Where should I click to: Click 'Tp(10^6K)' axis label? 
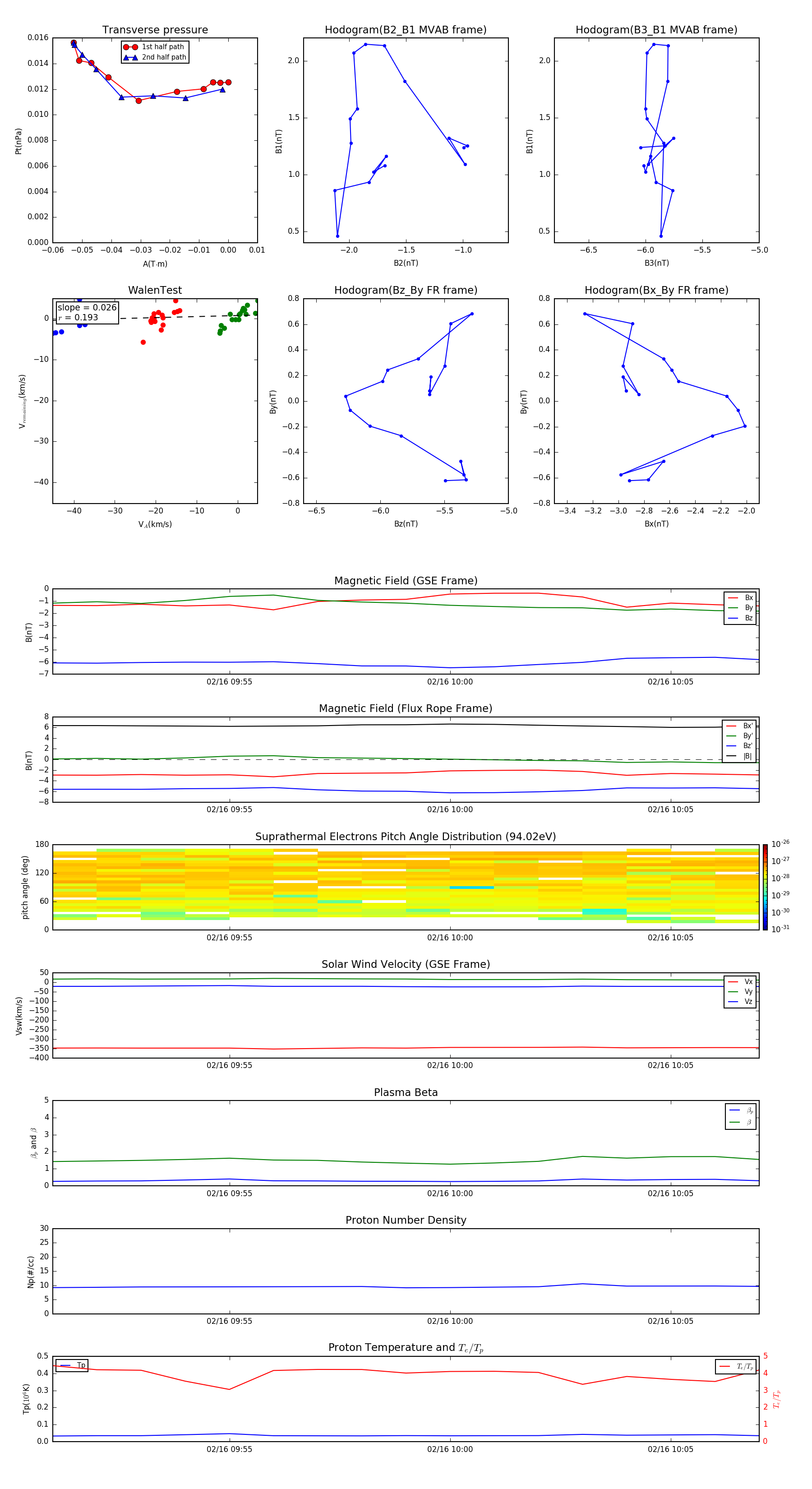point(27,1399)
